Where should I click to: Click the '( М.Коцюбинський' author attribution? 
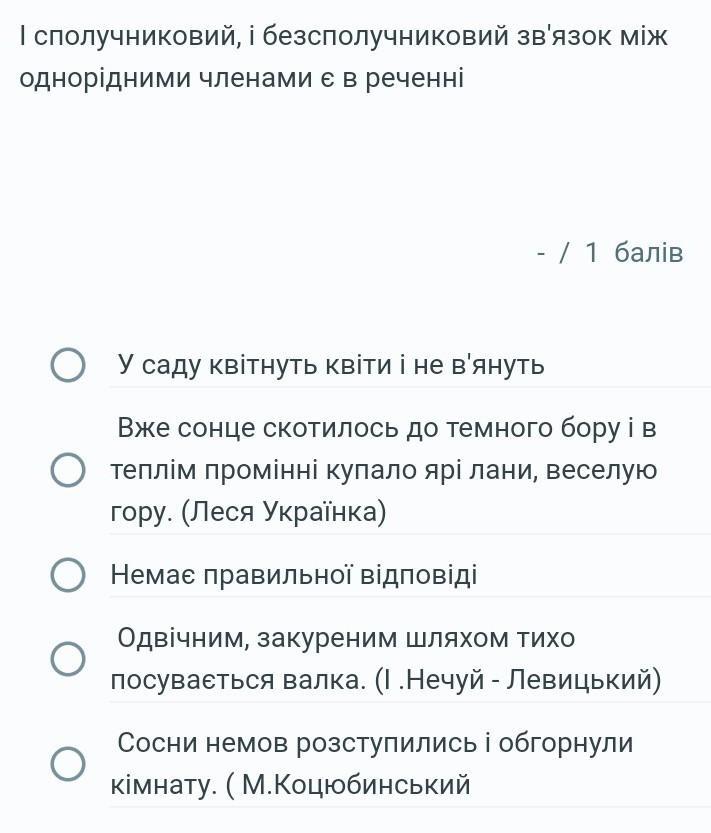(x=348, y=784)
